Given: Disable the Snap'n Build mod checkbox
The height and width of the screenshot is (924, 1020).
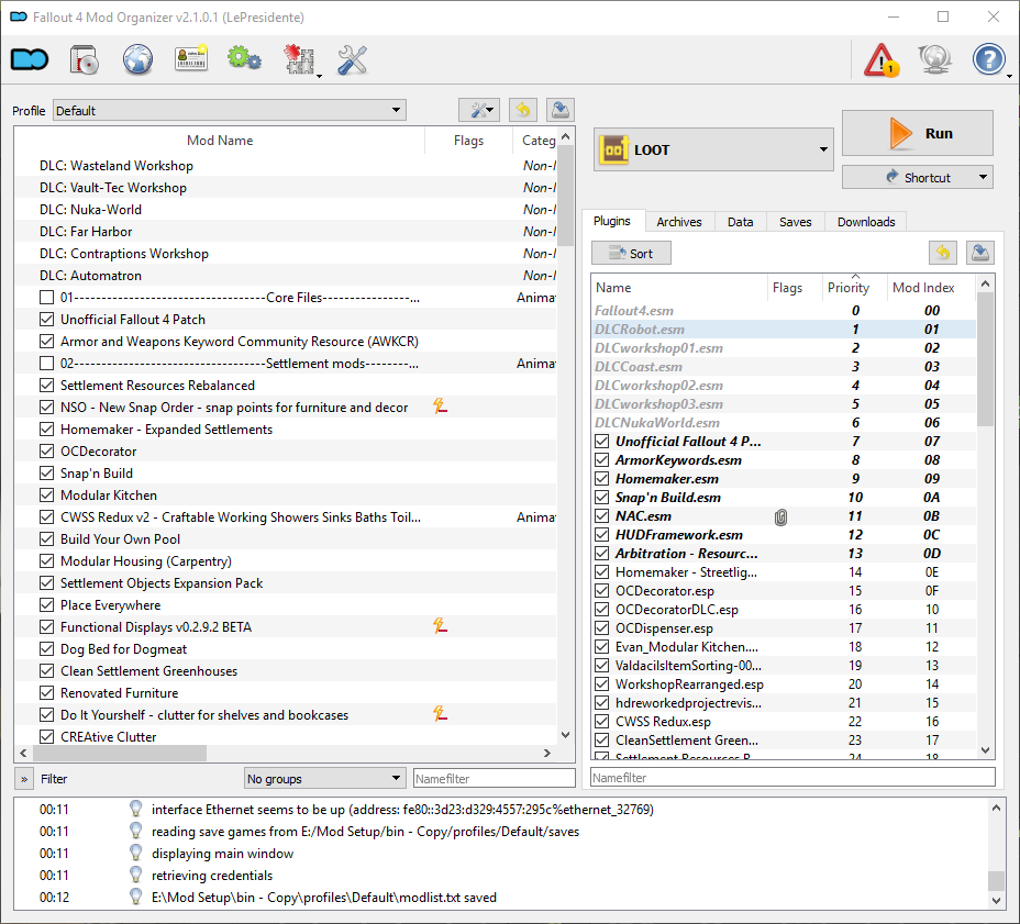Looking at the screenshot, I should pyautogui.click(x=47, y=473).
